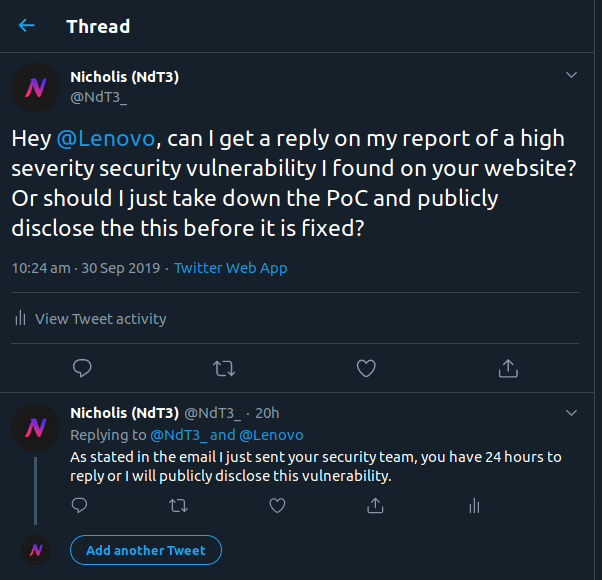Like the follow-up reply tweet
This screenshot has height=580, width=602.
[x=277, y=506]
